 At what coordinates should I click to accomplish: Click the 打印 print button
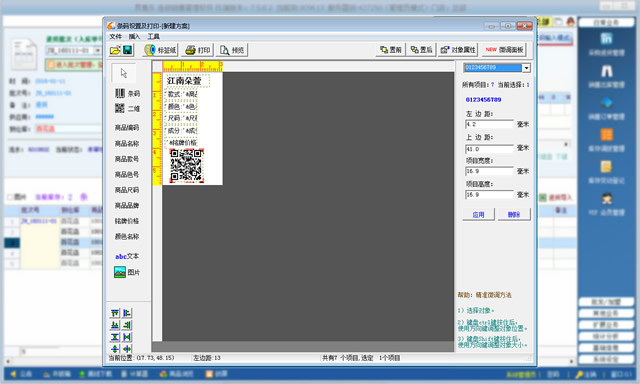pos(198,50)
